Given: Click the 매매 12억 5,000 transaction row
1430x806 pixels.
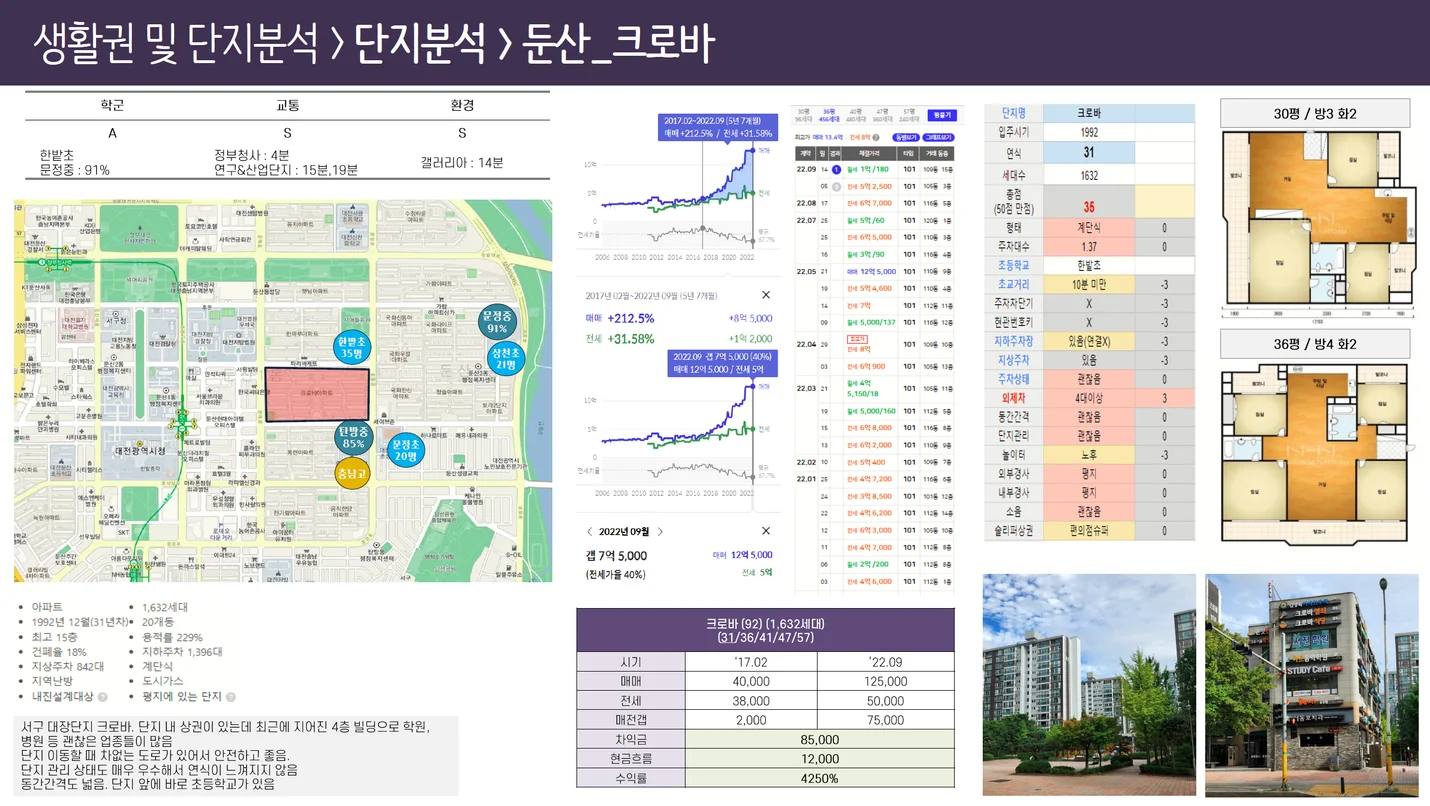Looking at the screenshot, I should [x=874, y=271].
